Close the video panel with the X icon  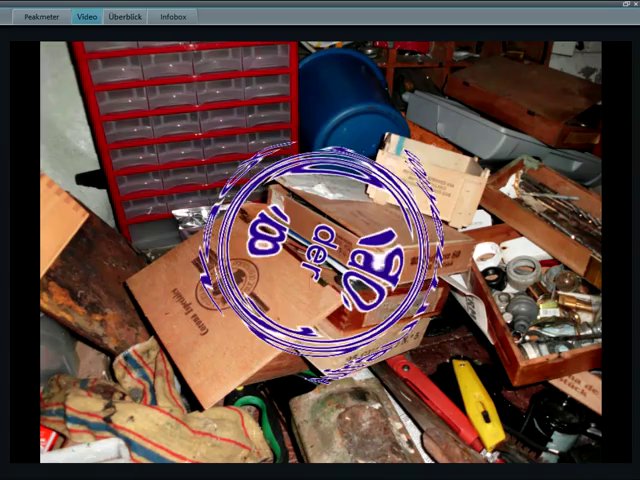637,4
